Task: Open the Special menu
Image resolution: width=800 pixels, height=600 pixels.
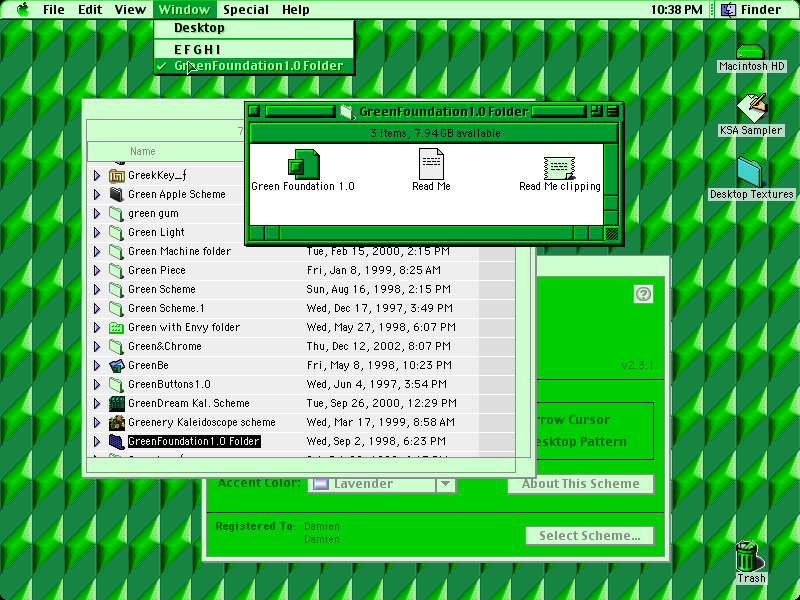Action: (x=246, y=10)
